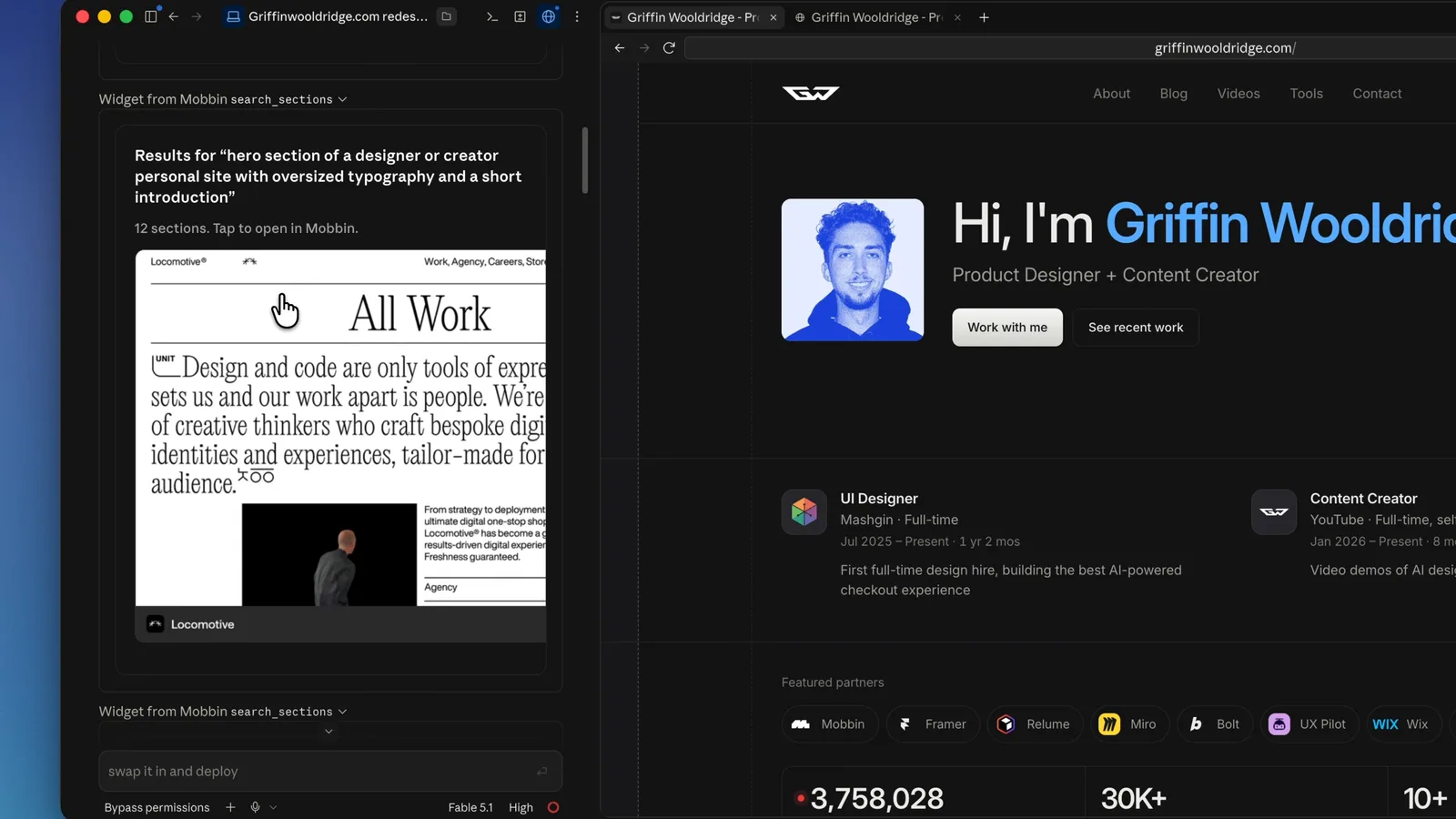Click the chat panel scrollbar thumb
Viewport: 1456px width, 819px height.
585,160
